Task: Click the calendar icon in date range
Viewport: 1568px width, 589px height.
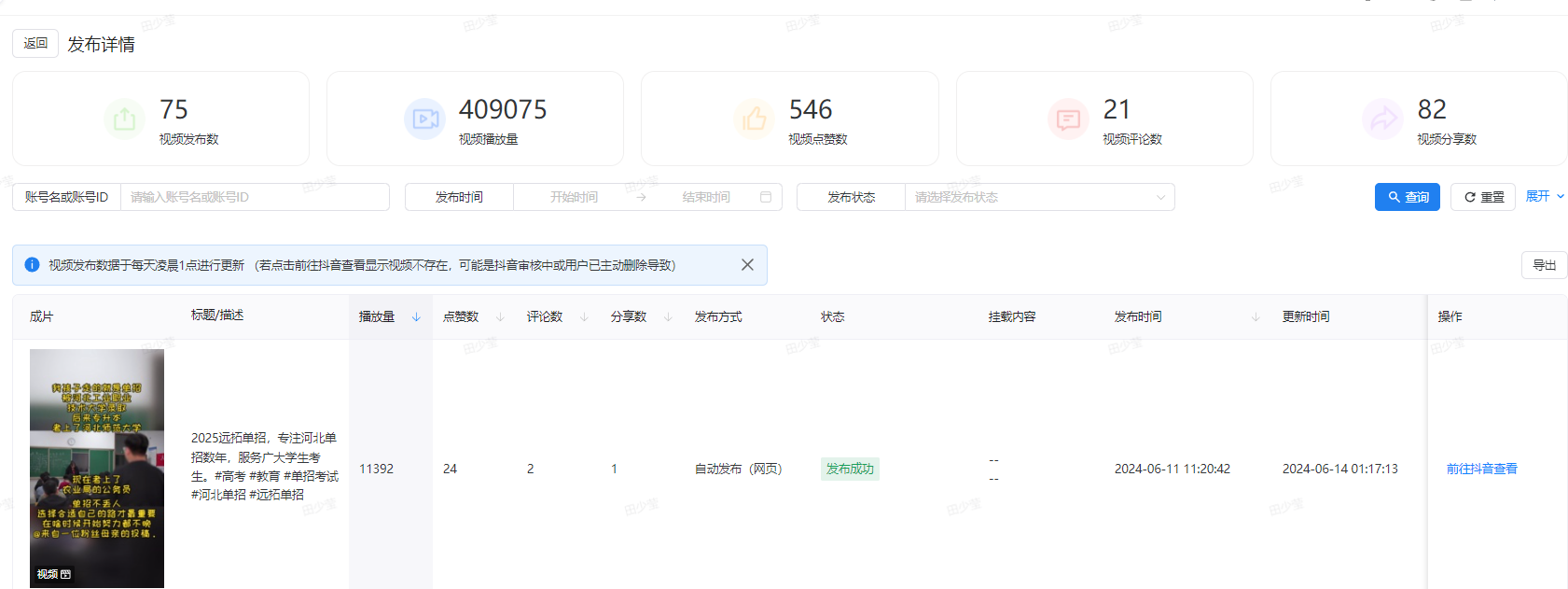Action: coord(766,197)
